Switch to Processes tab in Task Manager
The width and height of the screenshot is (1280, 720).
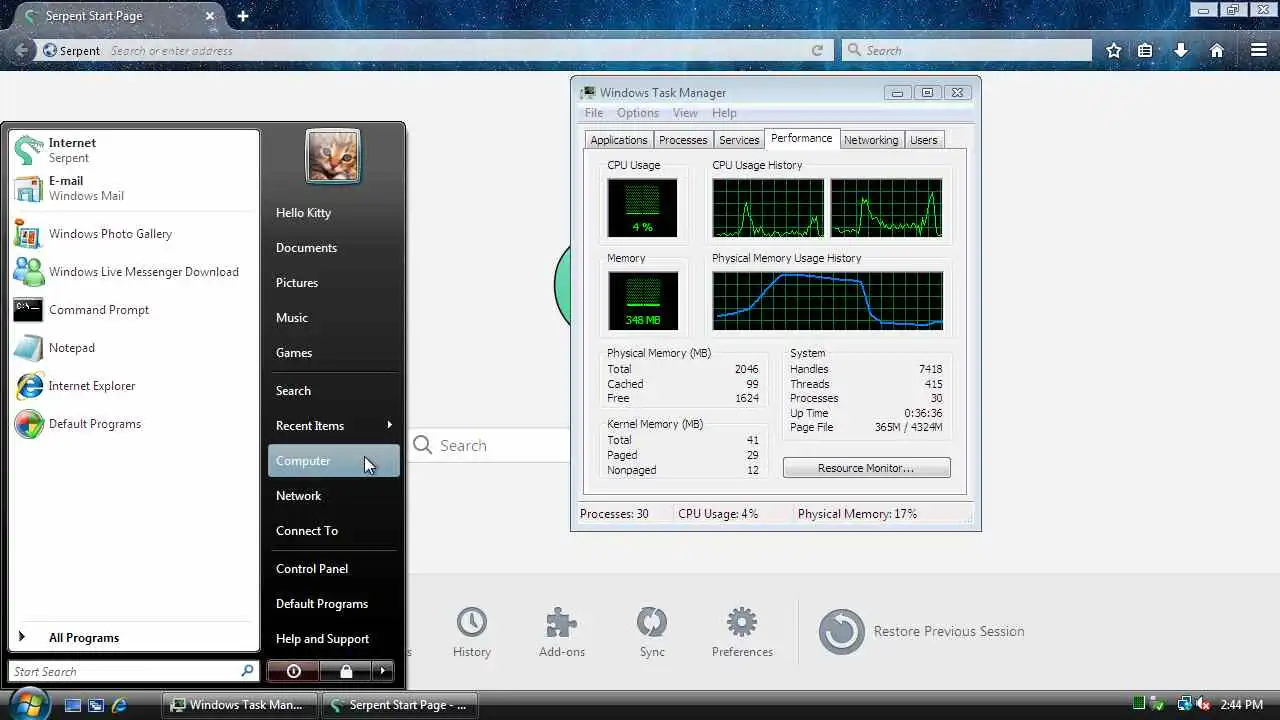tap(683, 140)
